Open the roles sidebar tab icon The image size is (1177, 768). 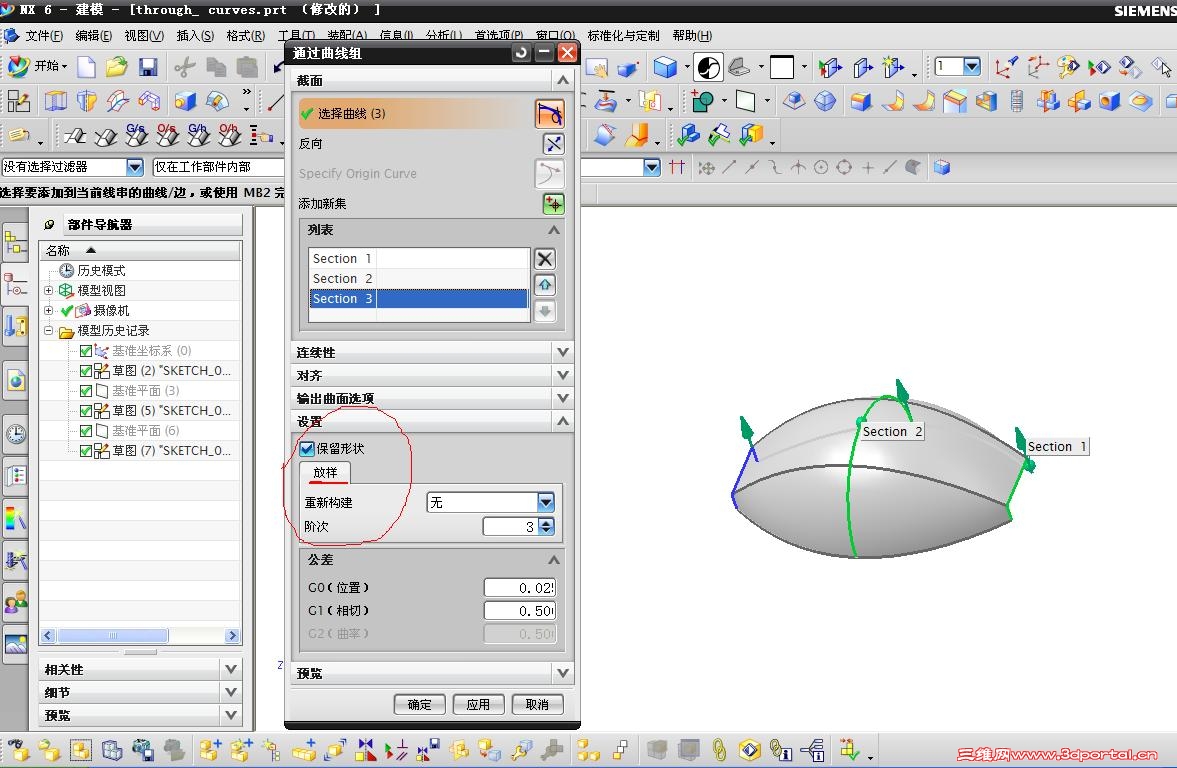point(16,602)
